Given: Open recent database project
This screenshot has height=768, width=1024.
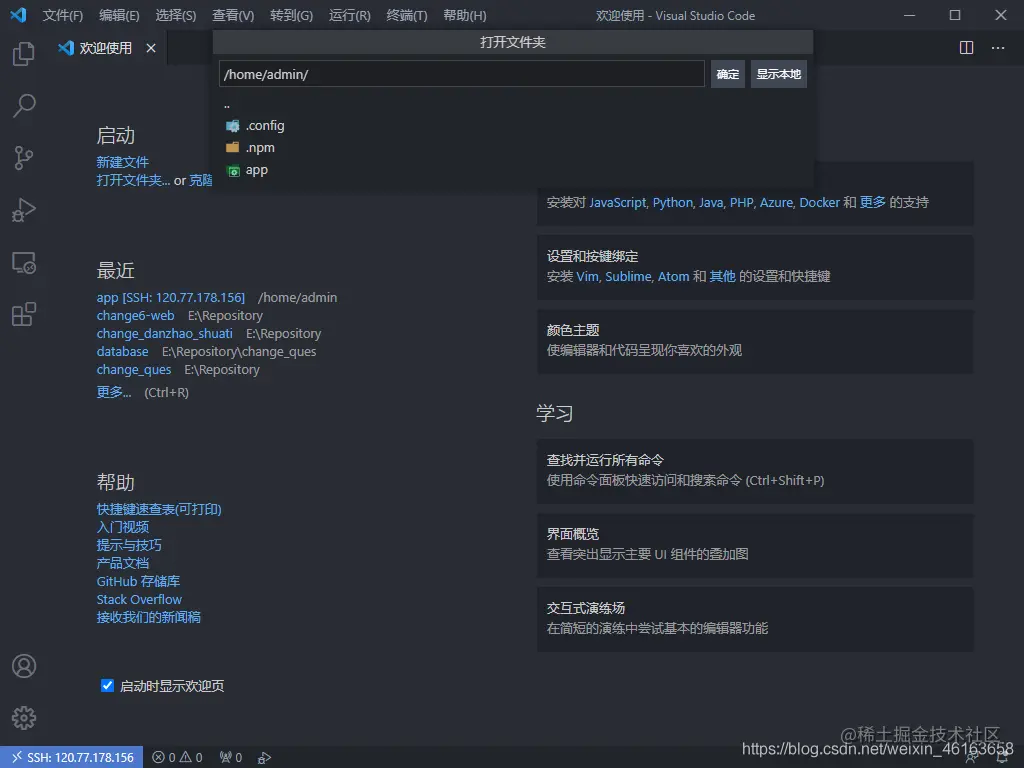Looking at the screenshot, I should pyautogui.click(x=123, y=351).
